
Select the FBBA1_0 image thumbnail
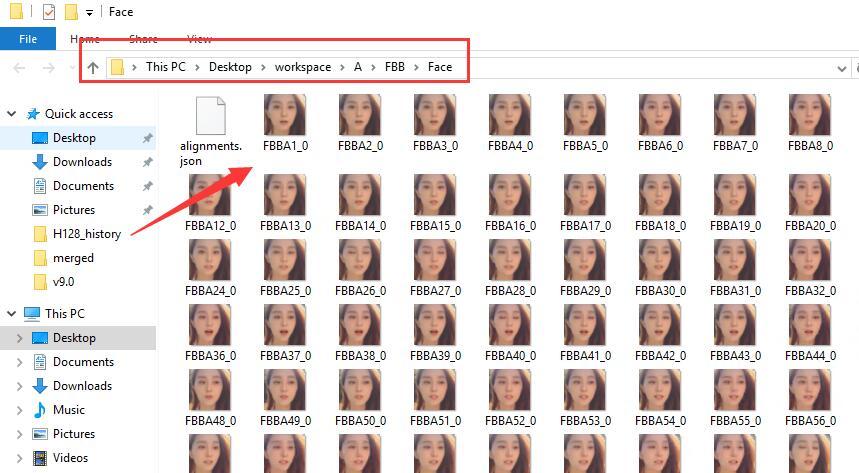coord(285,115)
